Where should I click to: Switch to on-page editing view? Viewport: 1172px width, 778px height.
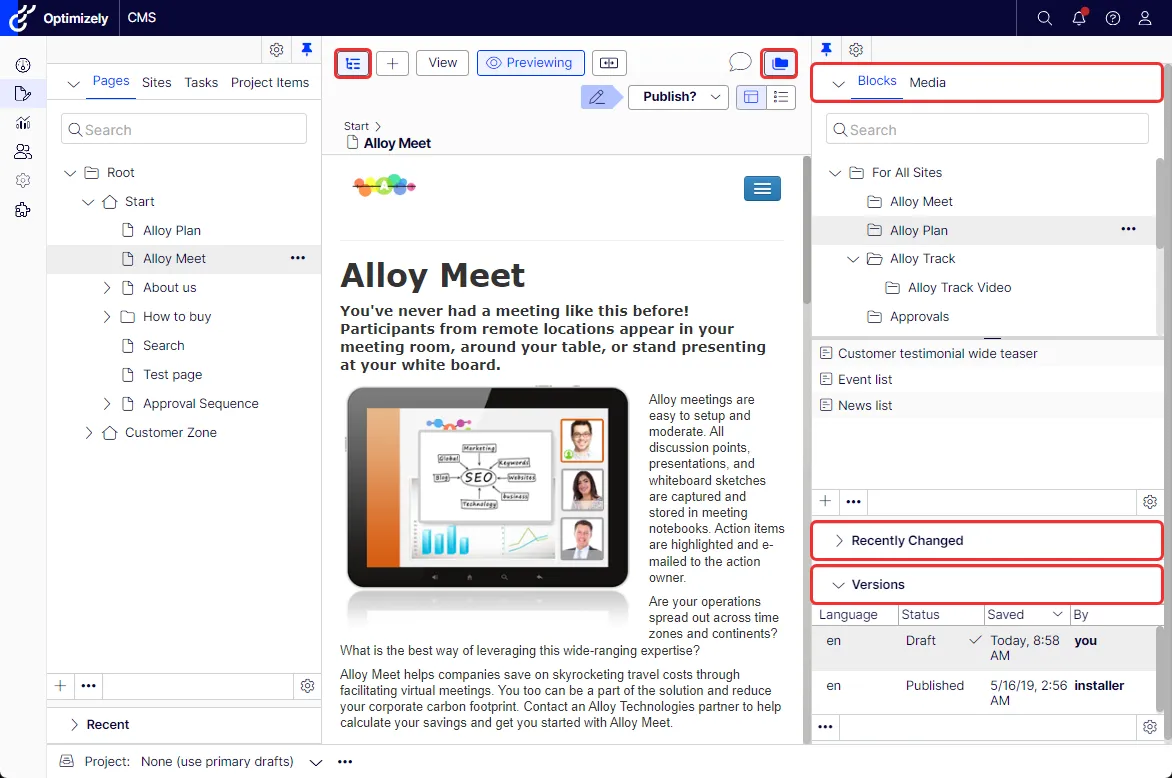[751, 97]
